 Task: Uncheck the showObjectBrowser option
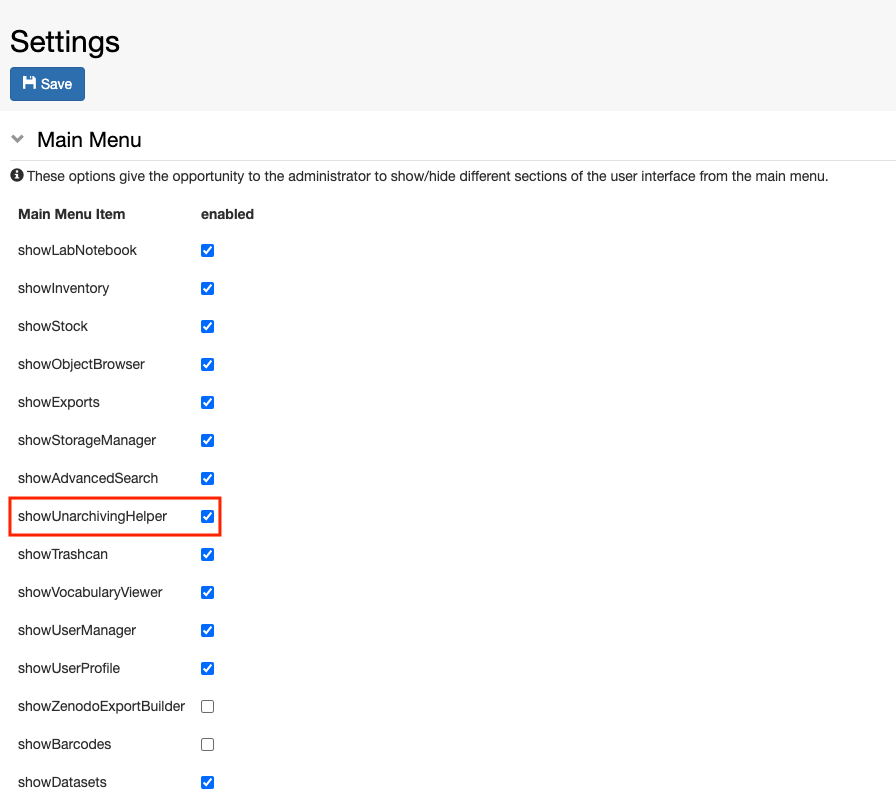click(x=207, y=365)
